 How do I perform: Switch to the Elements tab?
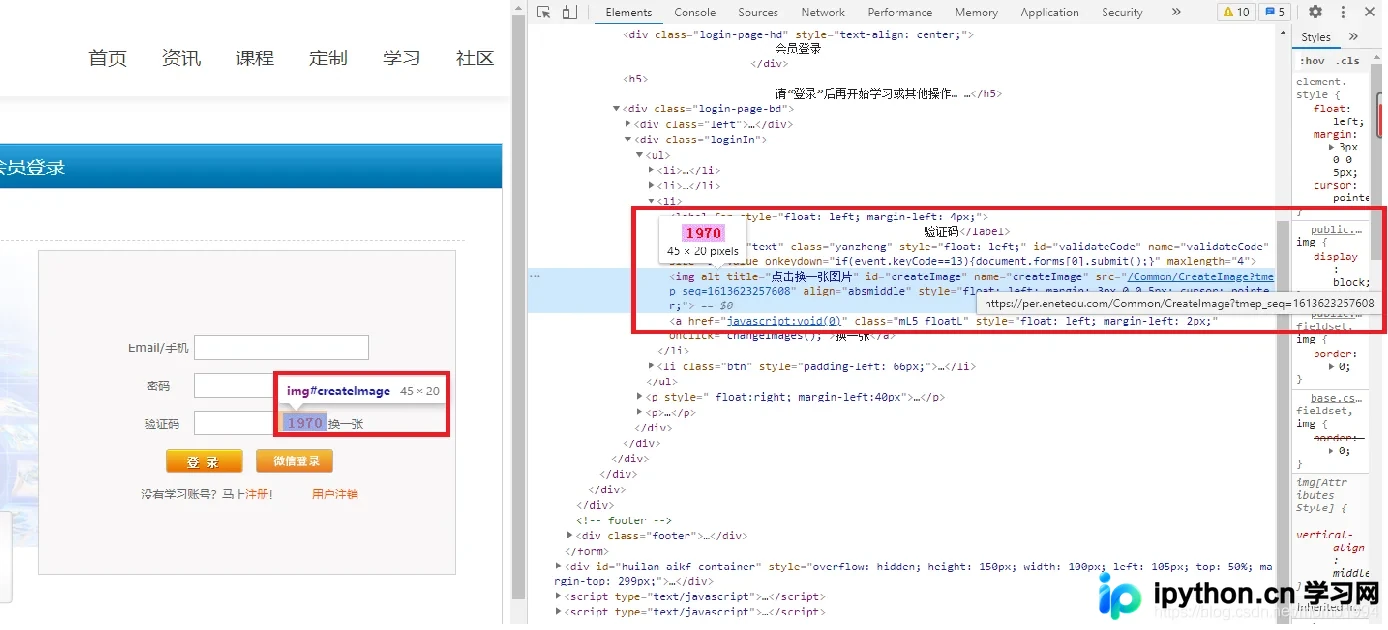tap(629, 12)
